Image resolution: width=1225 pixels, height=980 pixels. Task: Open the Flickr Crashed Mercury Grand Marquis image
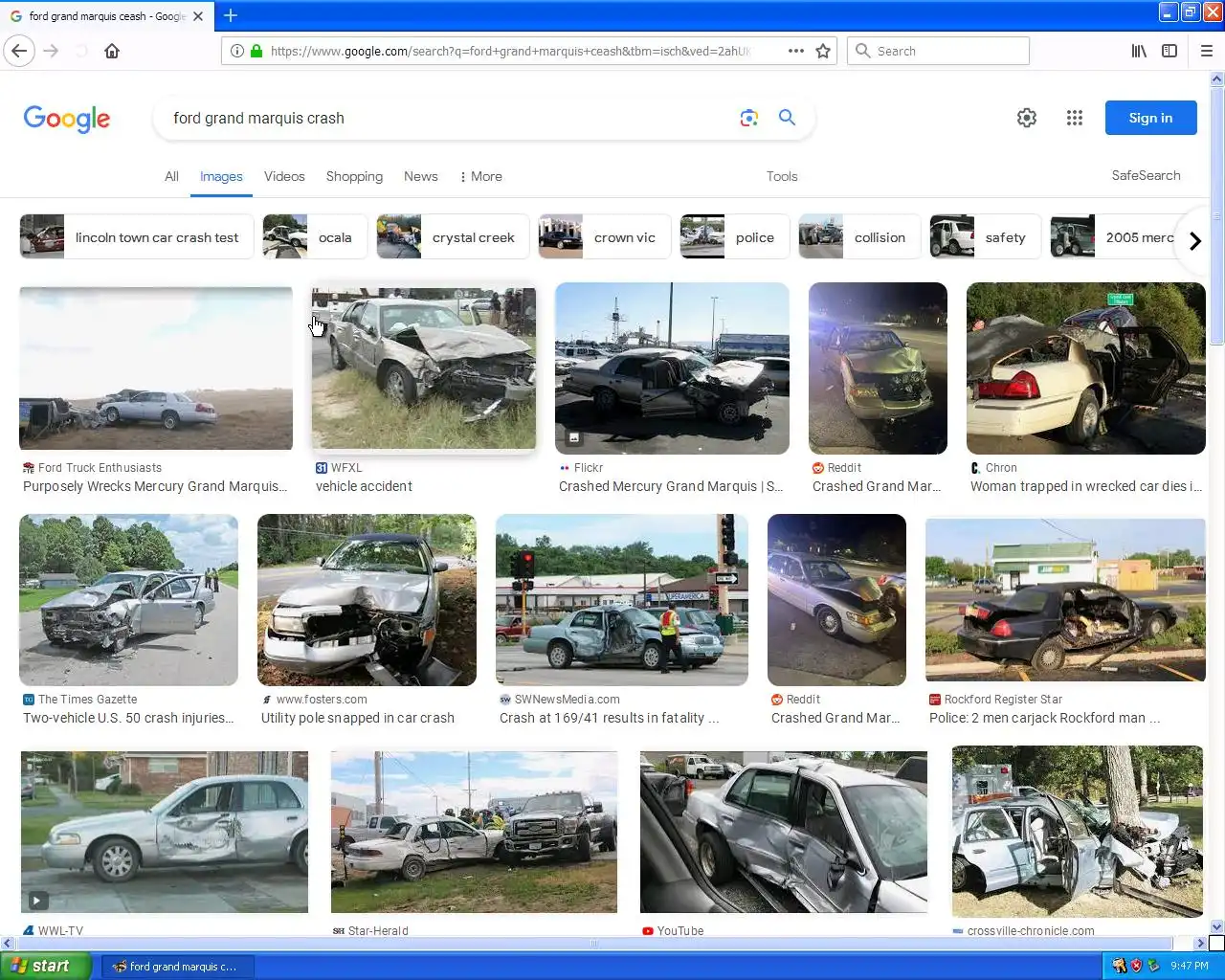(x=672, y=368)
